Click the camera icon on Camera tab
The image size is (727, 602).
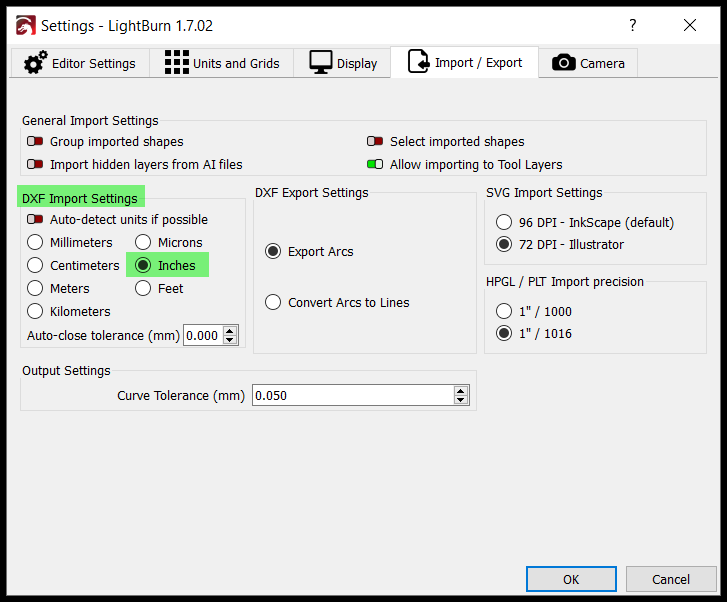(564, 63)
